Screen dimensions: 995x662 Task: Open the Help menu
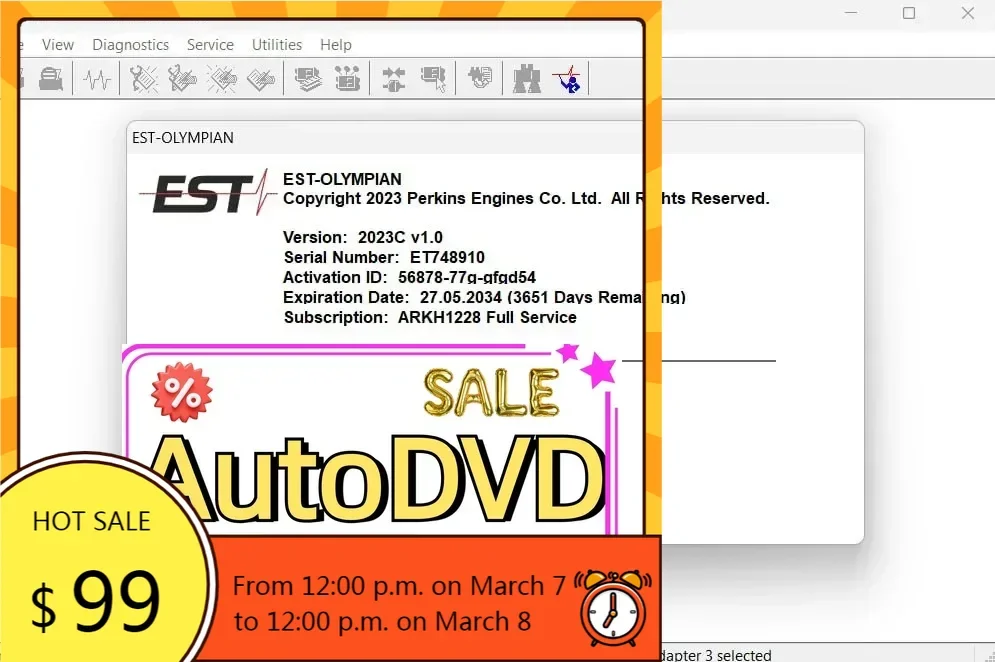[336, 45]
